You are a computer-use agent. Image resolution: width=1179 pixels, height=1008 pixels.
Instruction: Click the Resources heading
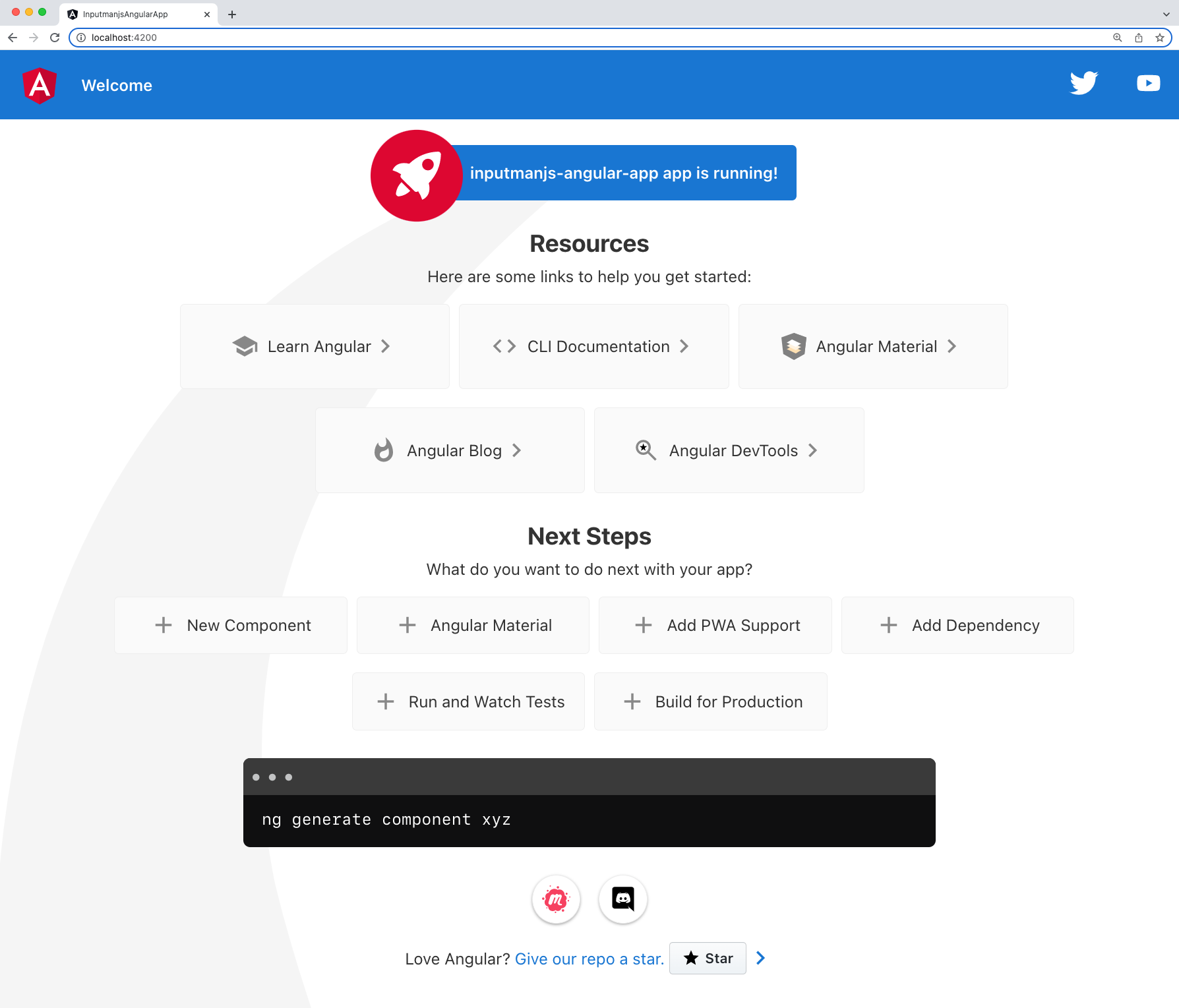(589, 244)
